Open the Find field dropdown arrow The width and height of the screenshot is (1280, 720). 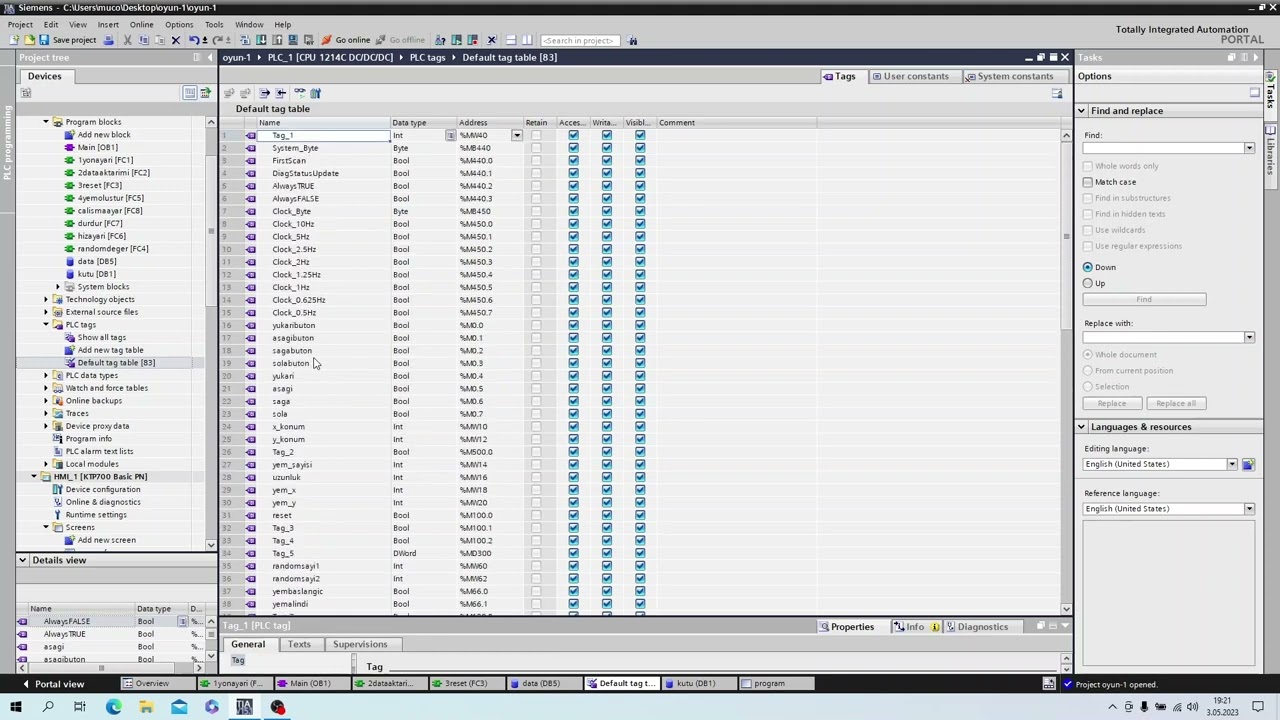point(1249,148)
